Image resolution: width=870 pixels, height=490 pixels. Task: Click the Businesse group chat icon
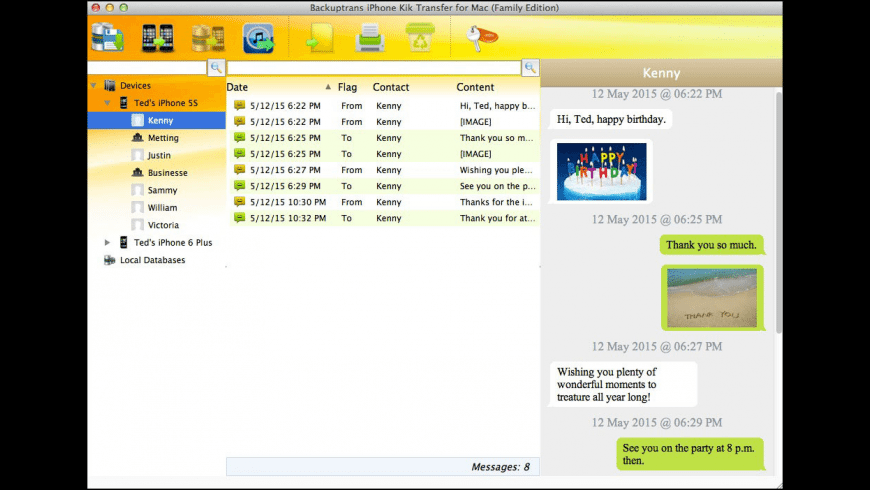click(138, 173)
